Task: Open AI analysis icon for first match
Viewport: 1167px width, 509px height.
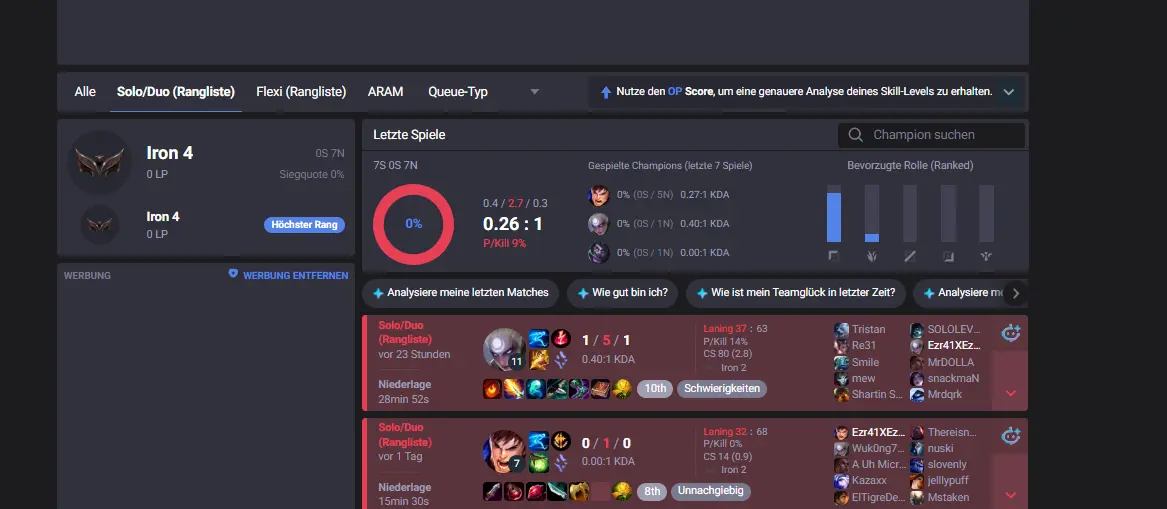Action: [x=1010, y=333]
